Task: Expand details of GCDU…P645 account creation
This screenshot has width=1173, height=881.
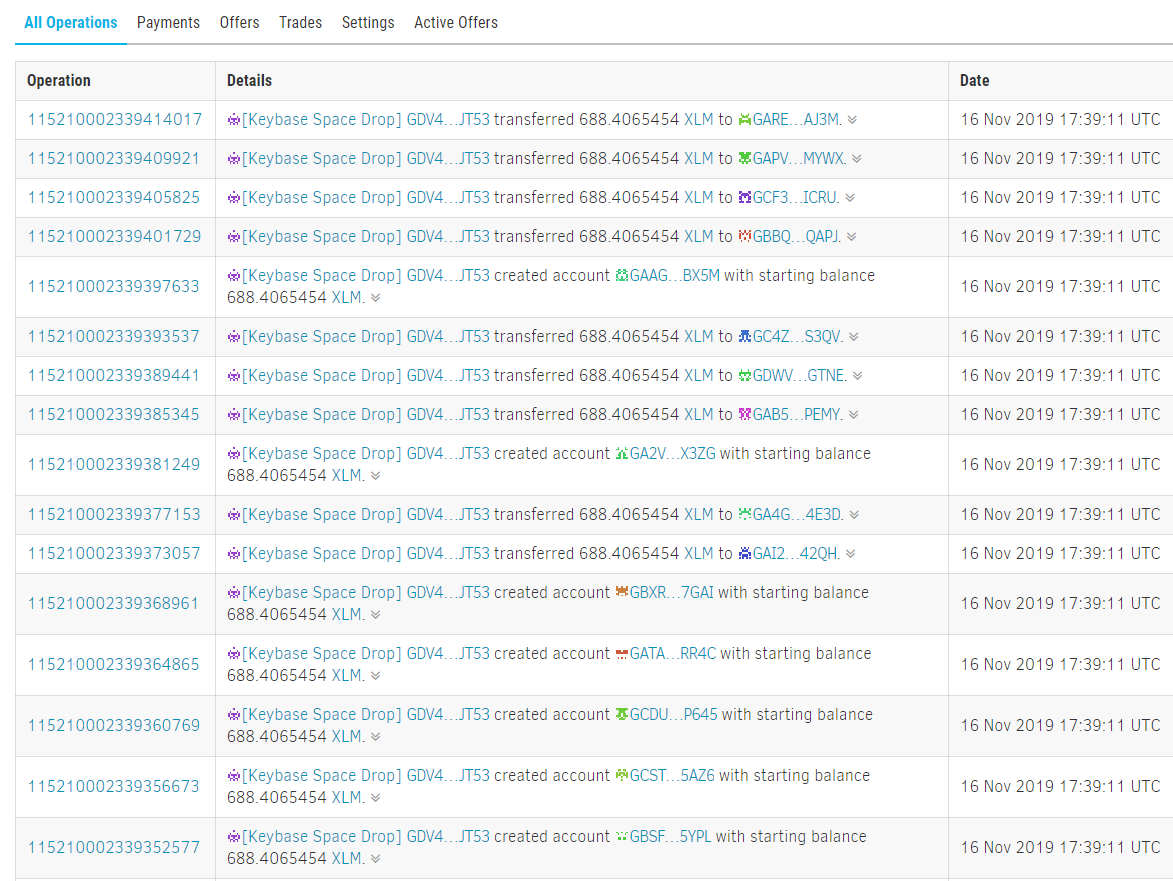Action: [376, 737]
